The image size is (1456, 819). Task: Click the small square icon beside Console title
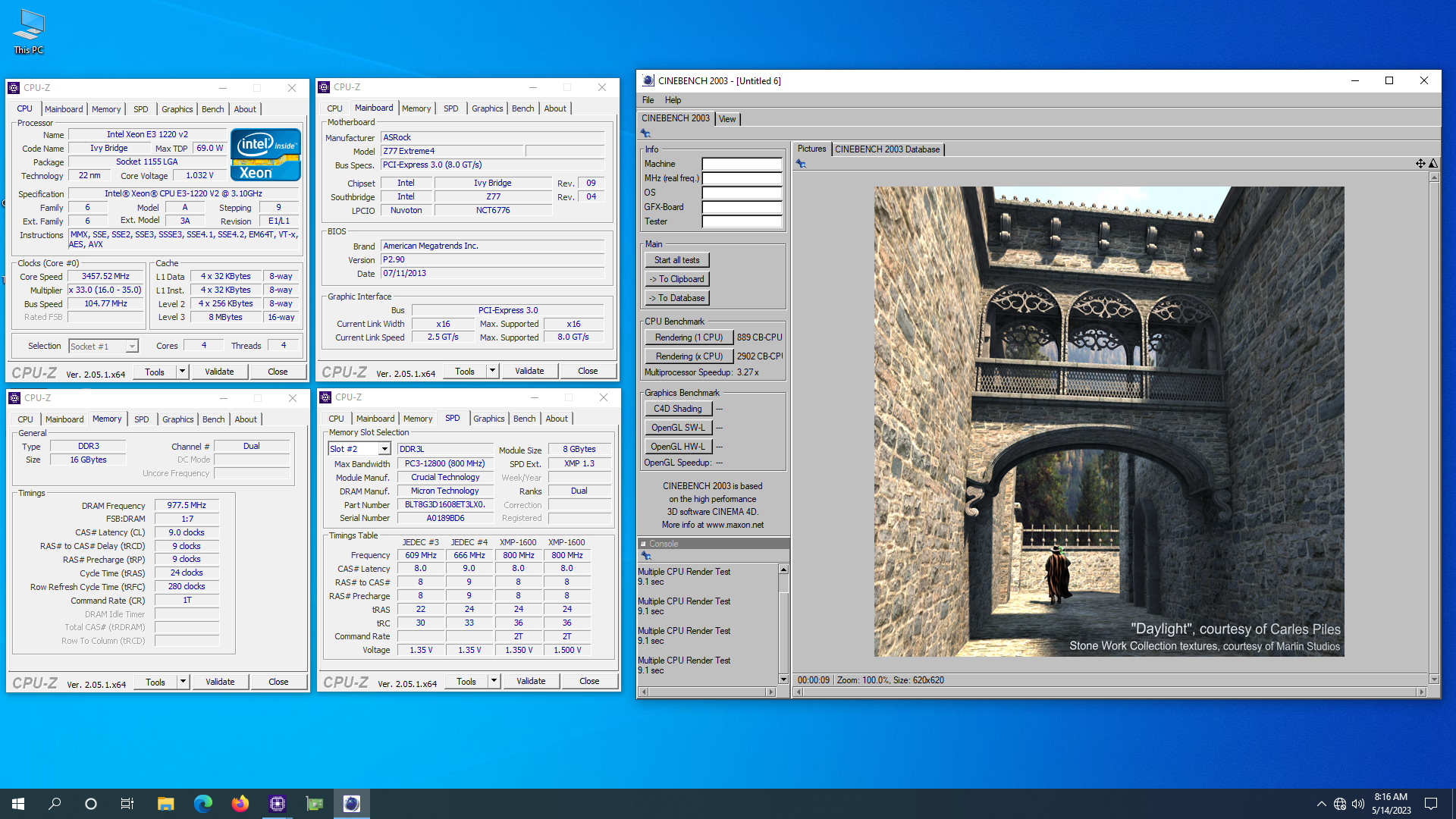pyautogui.click(x=643, y=544)
